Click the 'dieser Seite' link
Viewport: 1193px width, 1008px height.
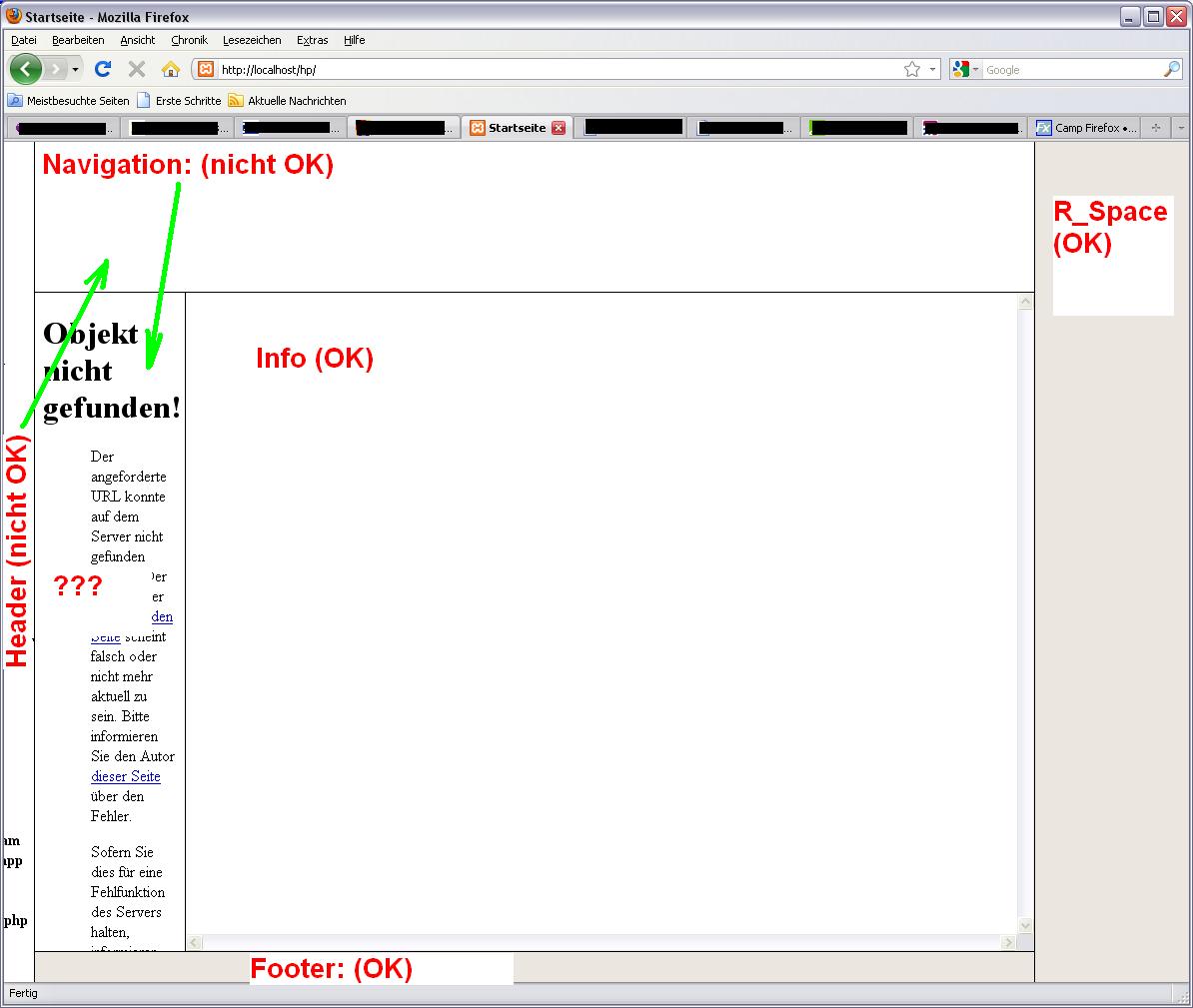(126, 776)
